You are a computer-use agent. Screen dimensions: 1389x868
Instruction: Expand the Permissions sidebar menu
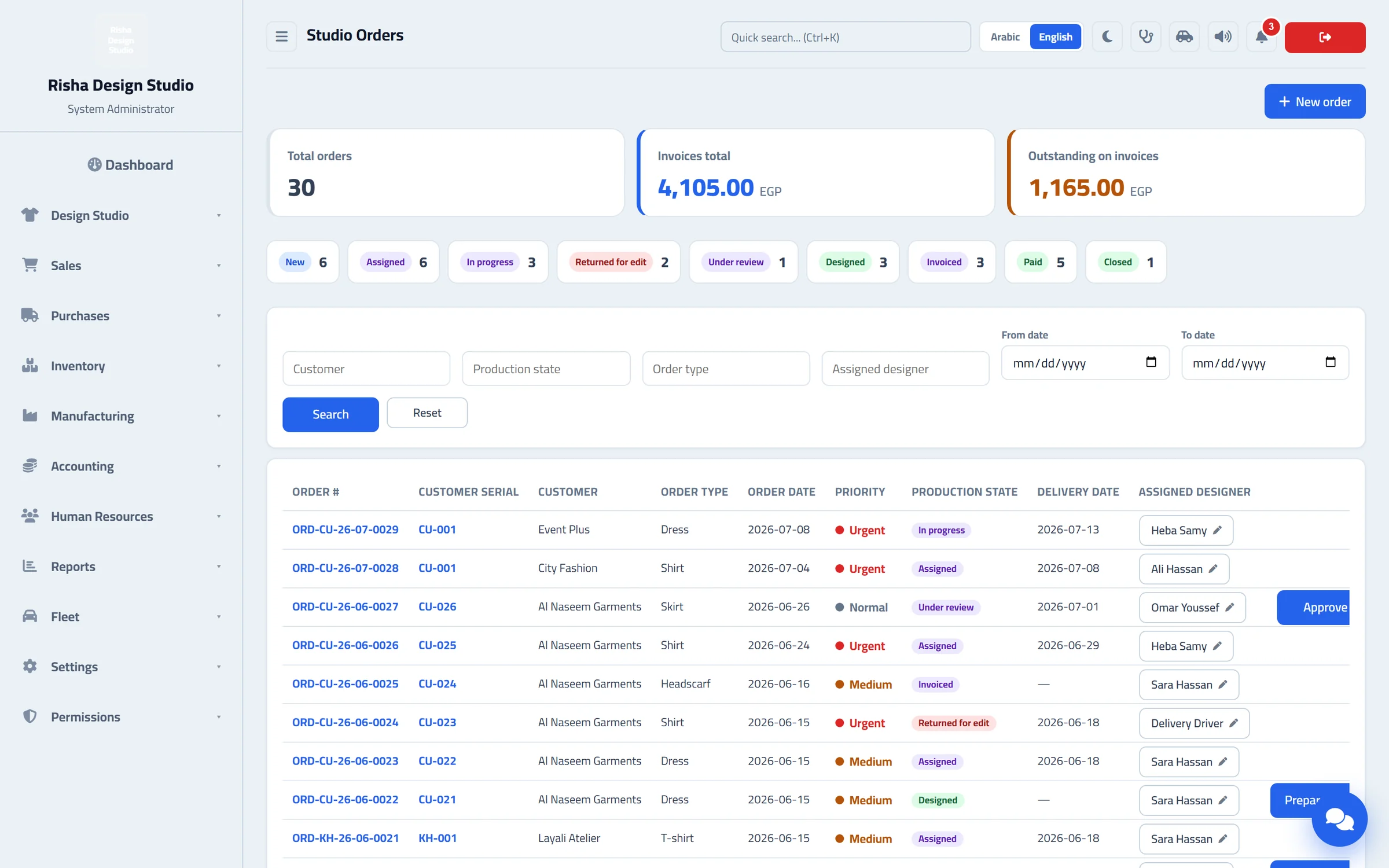point(121,717)
